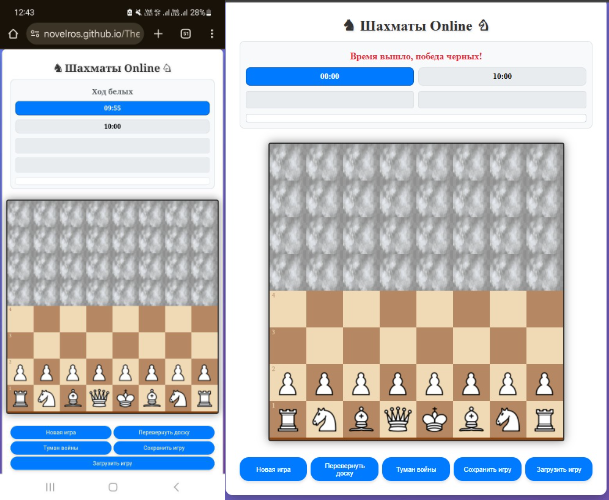609x500 pixels.
Task: Select the h1 rook on the large board
Action: point(545,419)
